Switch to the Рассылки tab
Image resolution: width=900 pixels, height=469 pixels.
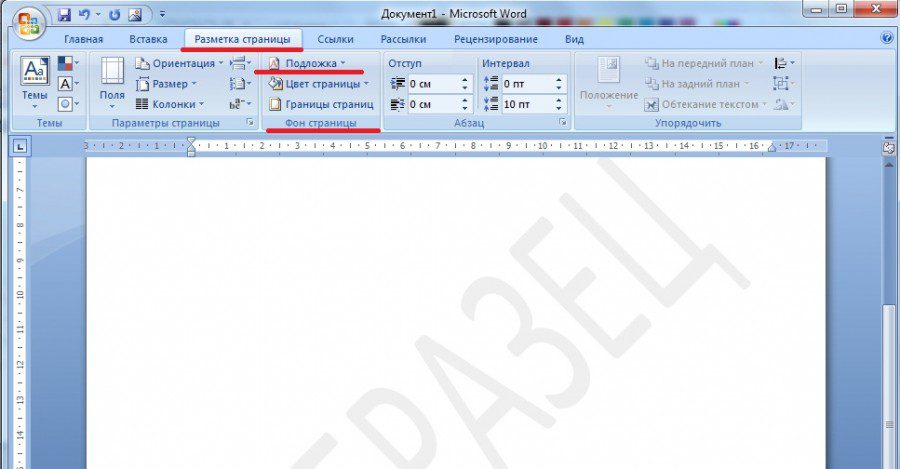[403, 39]
